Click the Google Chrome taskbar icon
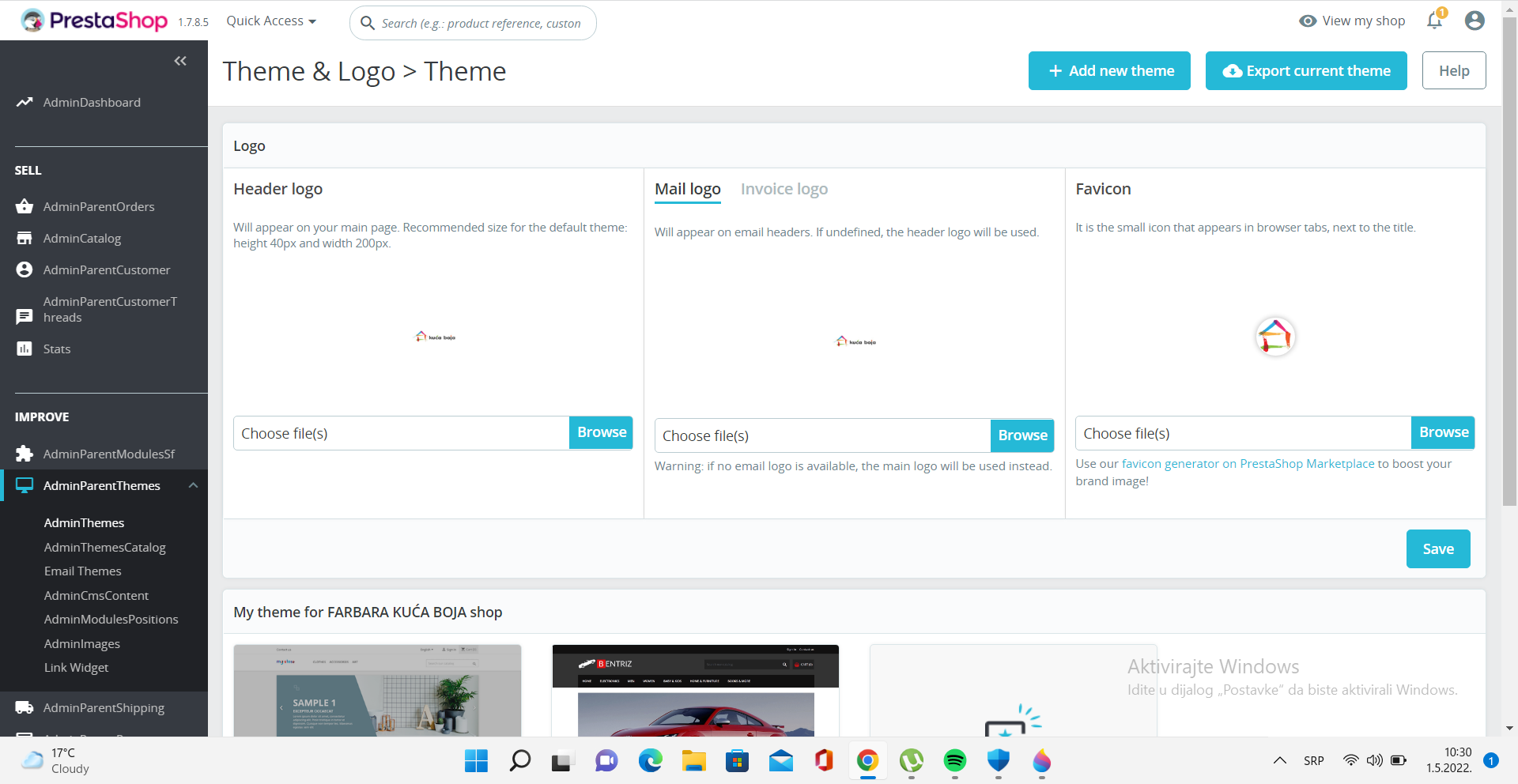This screenshot has width=1518, height=784. (x=867, y=761)
